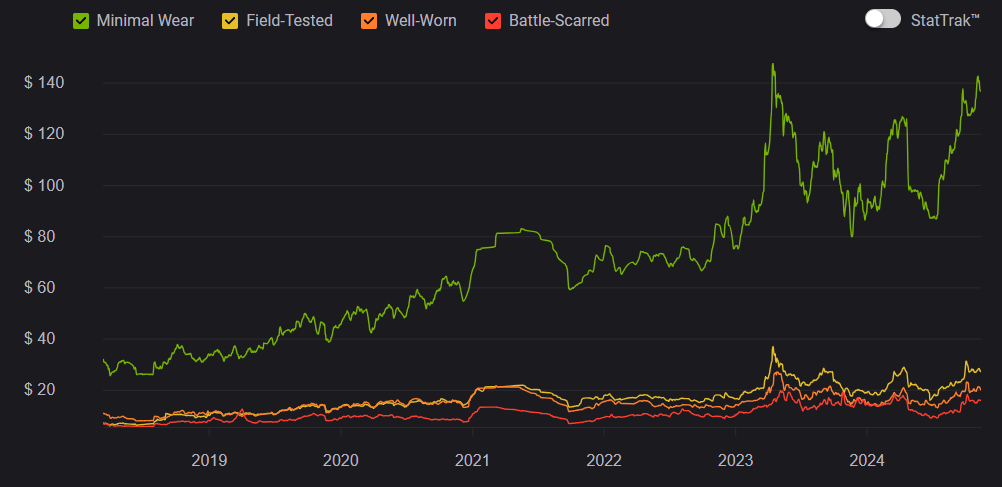Uncheck the yellow Field-Tested checkbox
Image resolution: width=1002 pixels, height=487 pixels.
(229, 20)
